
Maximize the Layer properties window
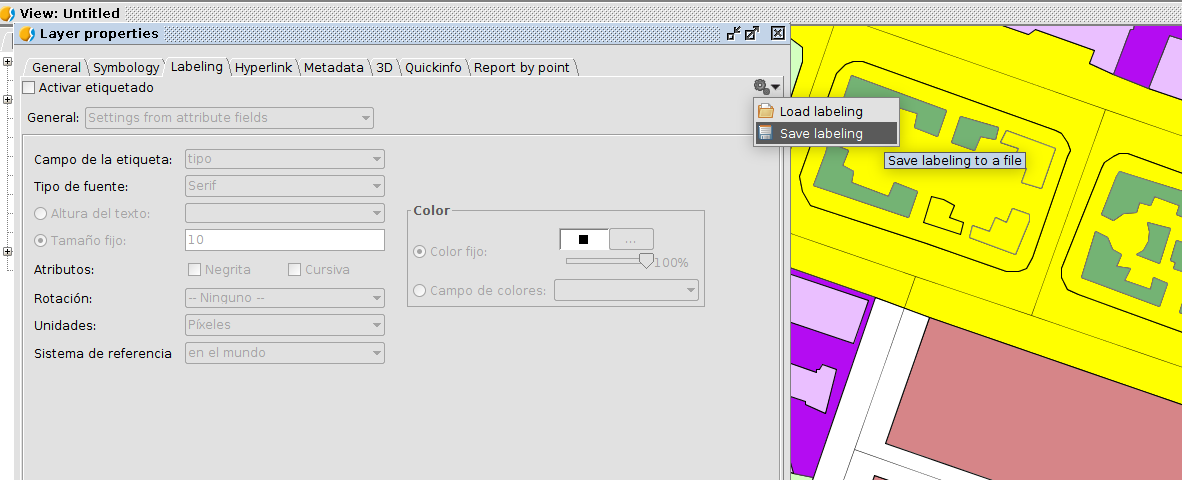[x=752, y=34]
